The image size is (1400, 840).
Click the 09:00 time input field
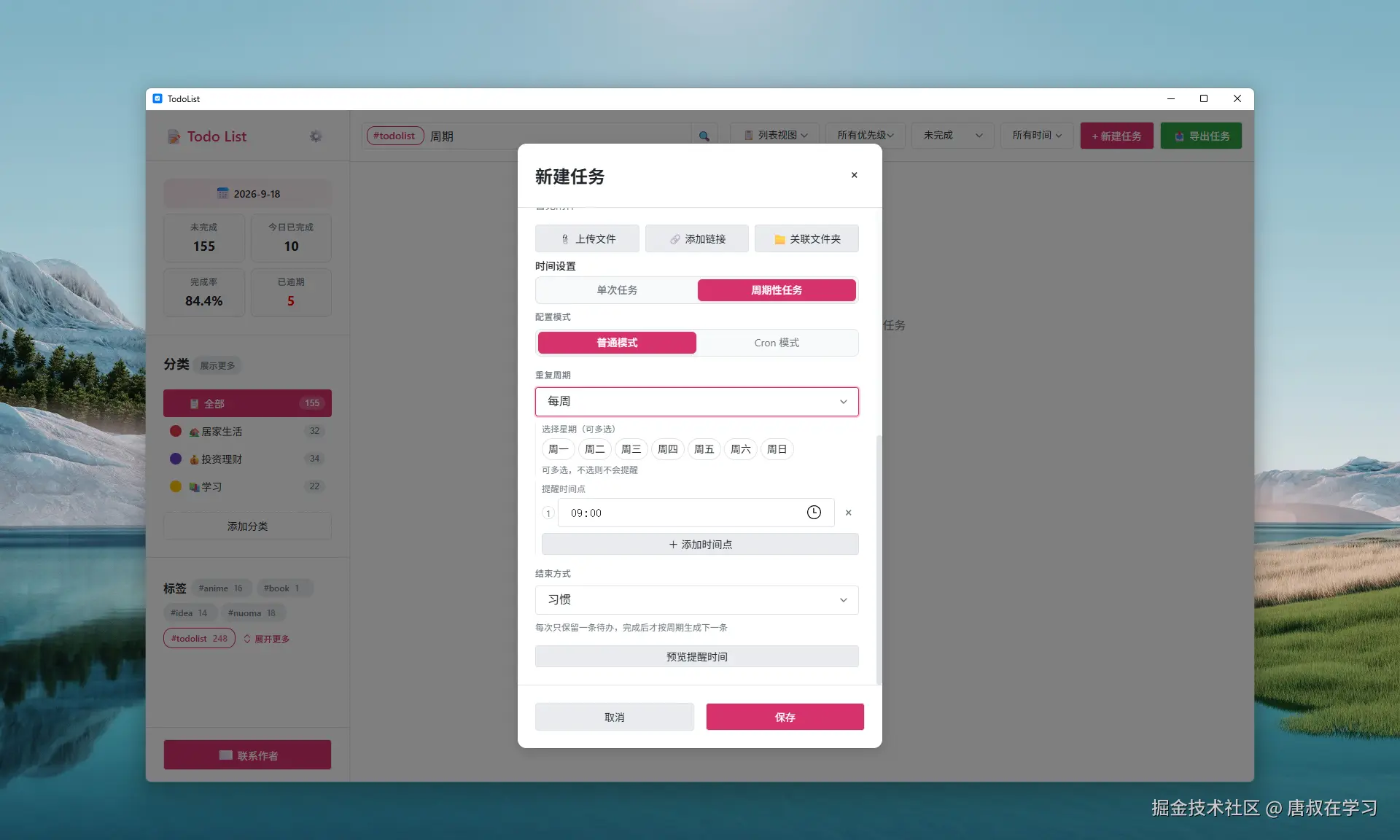point(696,513)
